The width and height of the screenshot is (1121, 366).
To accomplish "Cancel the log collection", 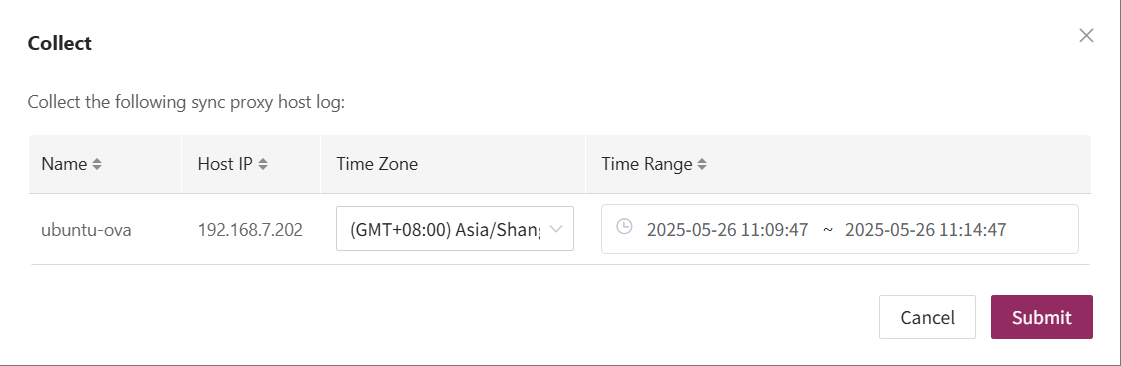I will tap(927, 317).
